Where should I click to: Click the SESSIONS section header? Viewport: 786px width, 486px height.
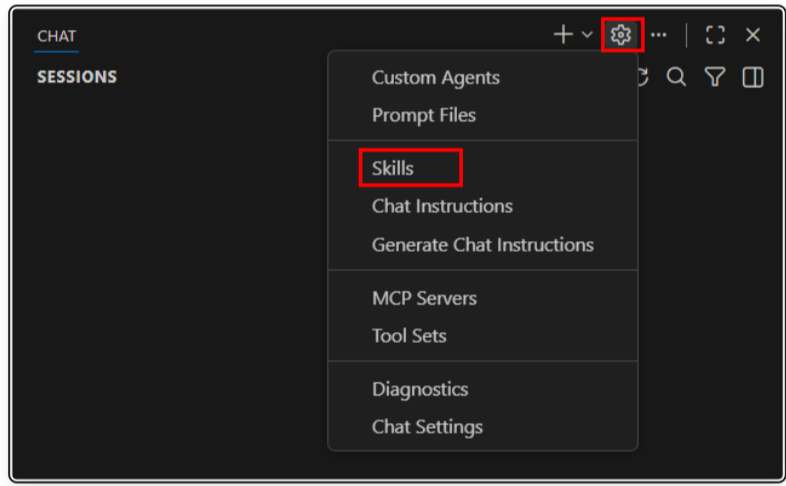click(x=77, y=77)
